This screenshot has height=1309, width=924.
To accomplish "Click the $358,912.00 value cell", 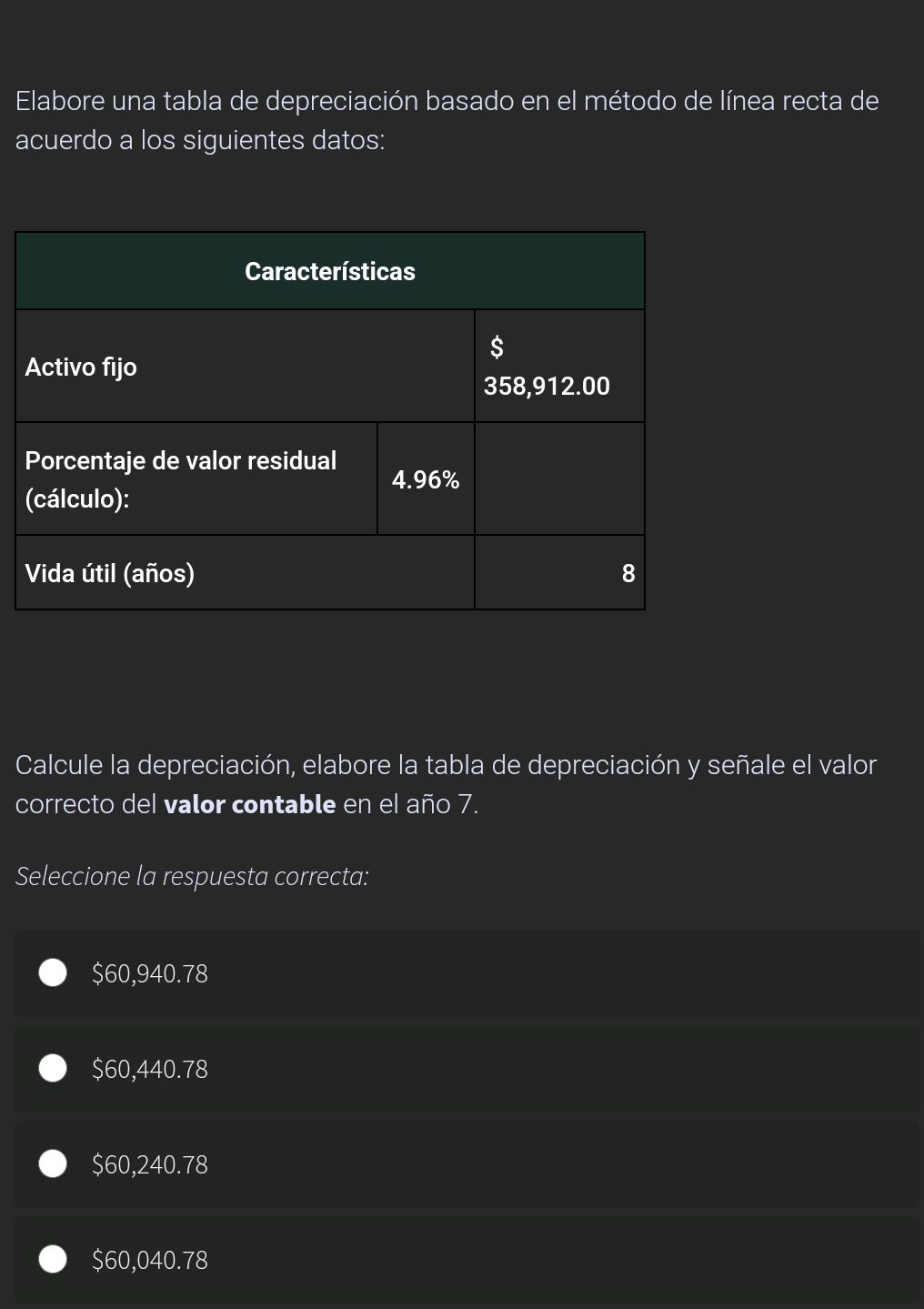I will point(558,366).
